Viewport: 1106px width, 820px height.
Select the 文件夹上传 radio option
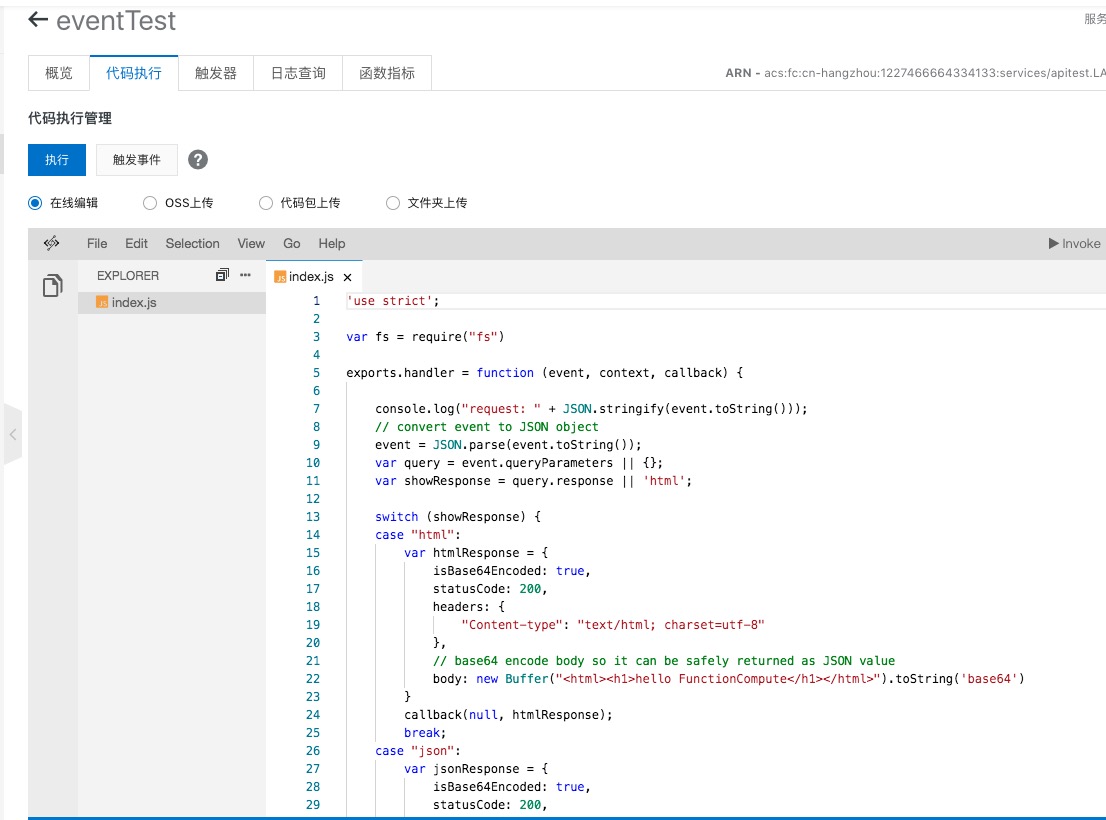393,203
